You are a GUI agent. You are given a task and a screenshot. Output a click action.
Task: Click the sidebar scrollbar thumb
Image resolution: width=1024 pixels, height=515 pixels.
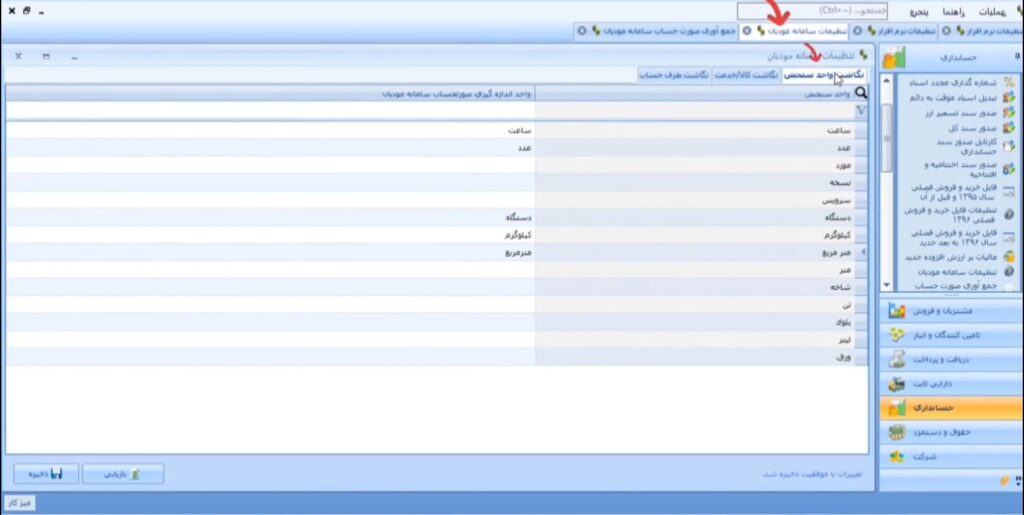(x=886, y=137)
